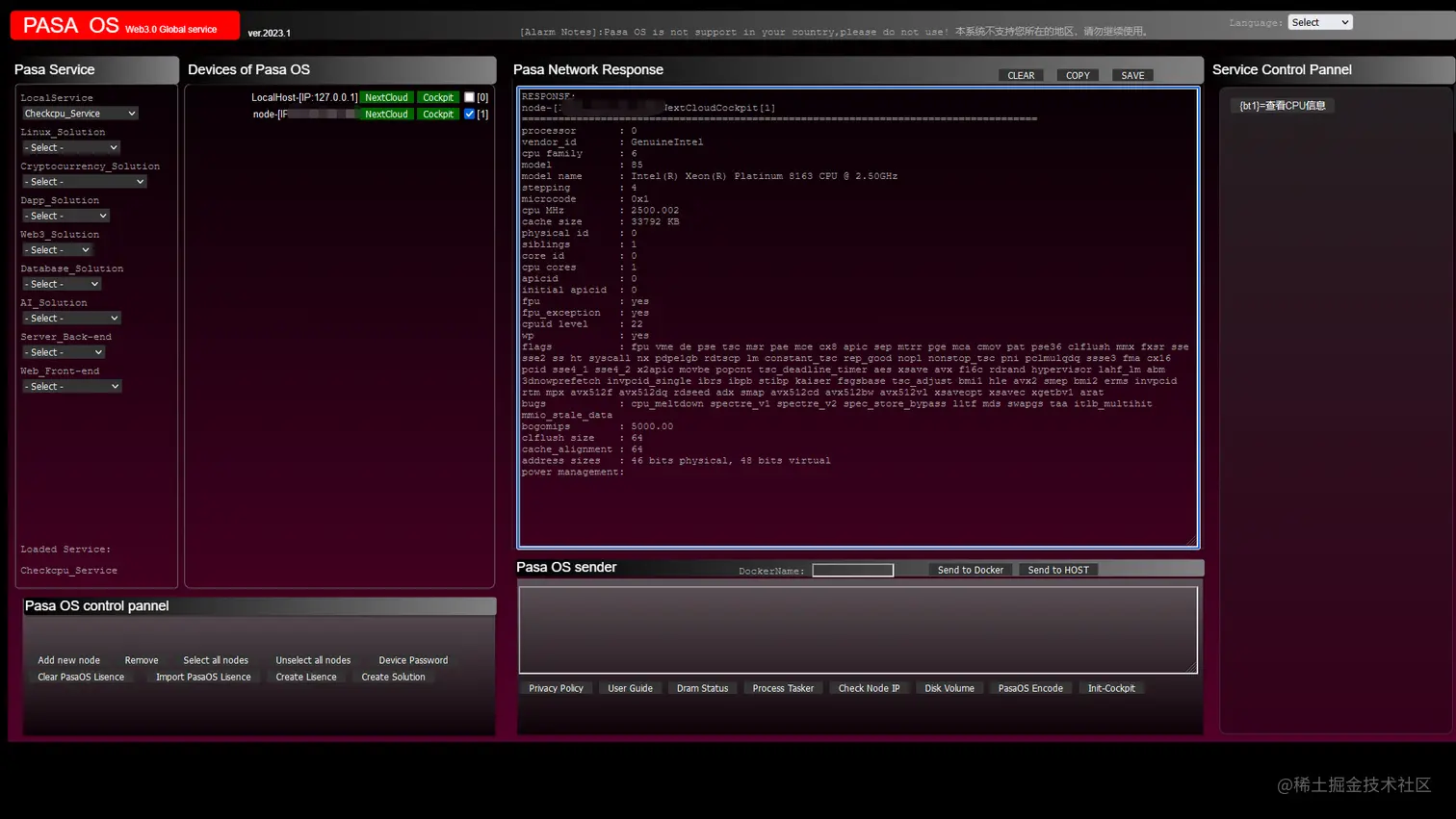Check Dram Status

pos(702,688)
